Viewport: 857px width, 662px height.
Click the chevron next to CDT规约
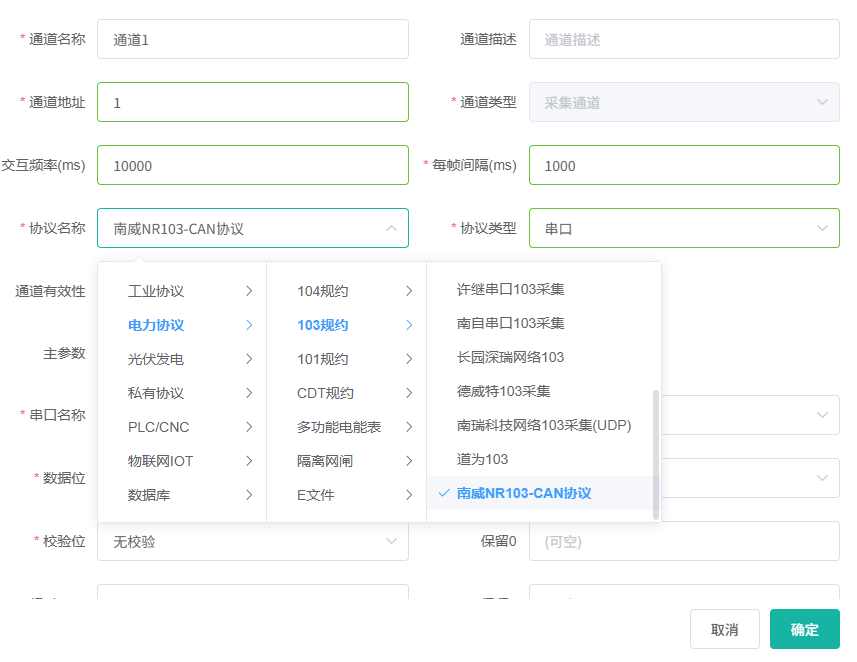409,393
